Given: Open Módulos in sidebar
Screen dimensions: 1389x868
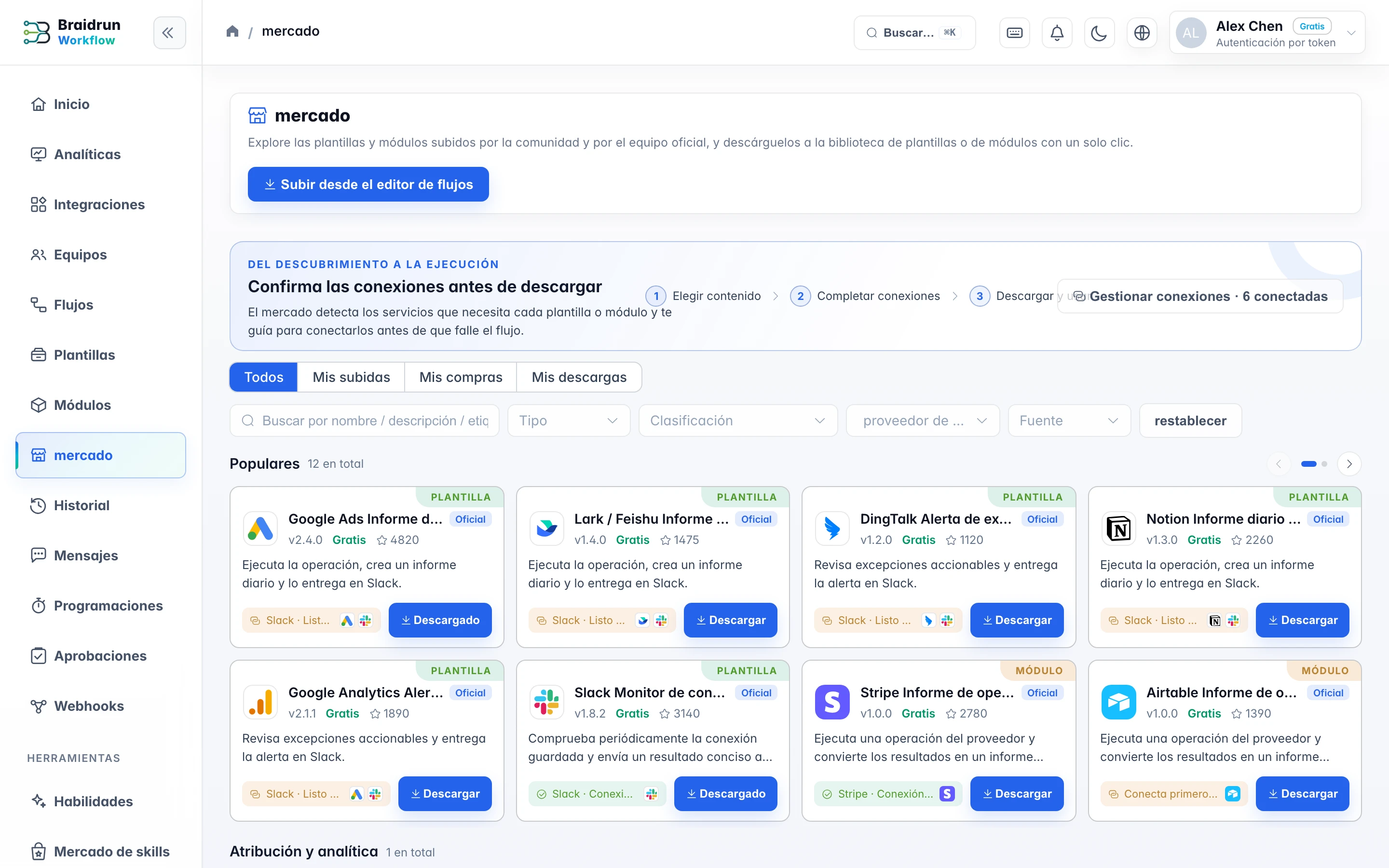Looking at the screenshot, I should (x=100, y=405).
